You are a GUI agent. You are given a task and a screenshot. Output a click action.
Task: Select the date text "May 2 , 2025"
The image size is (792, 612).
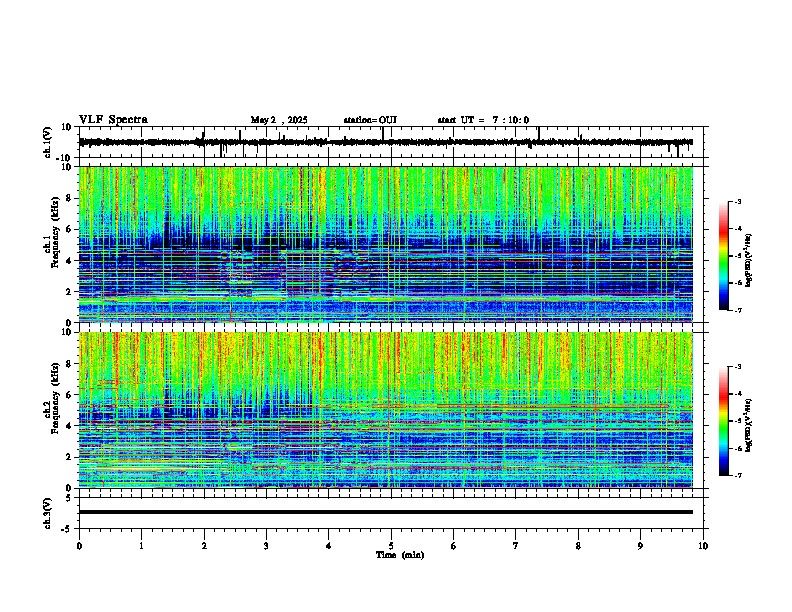[x=279, y=120]
